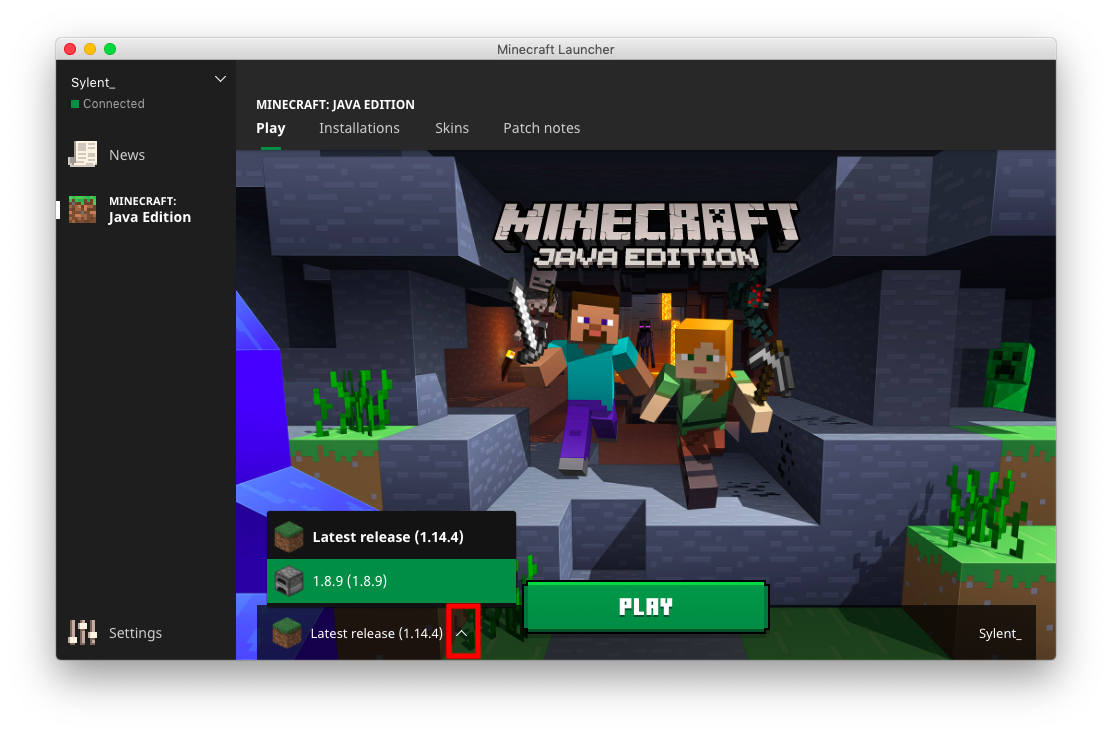Click the News label in sidebar

coord(127,155)
